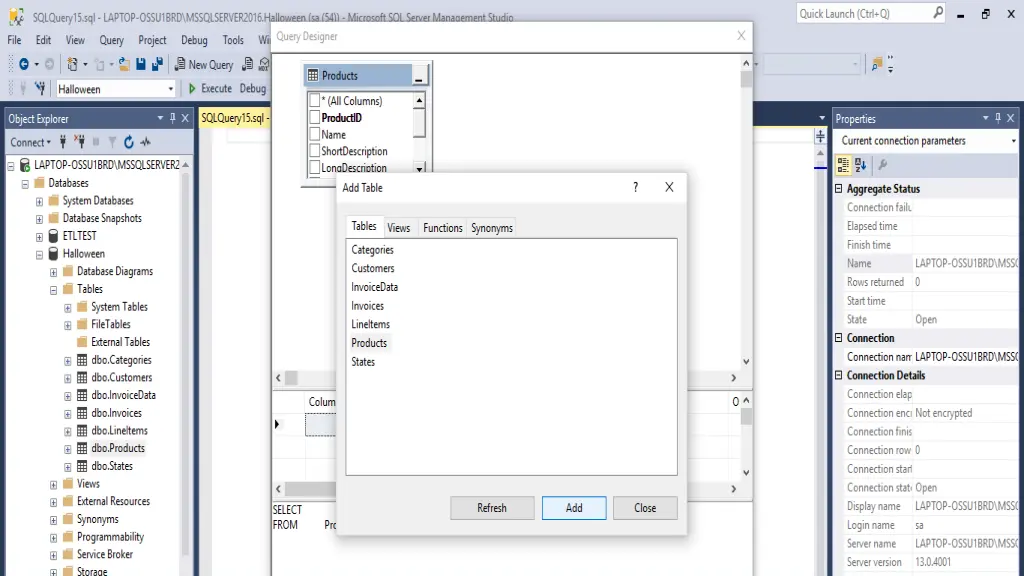1024x576 pixels.
Task: Open the Halloween database dropdown
Action: 170,89
